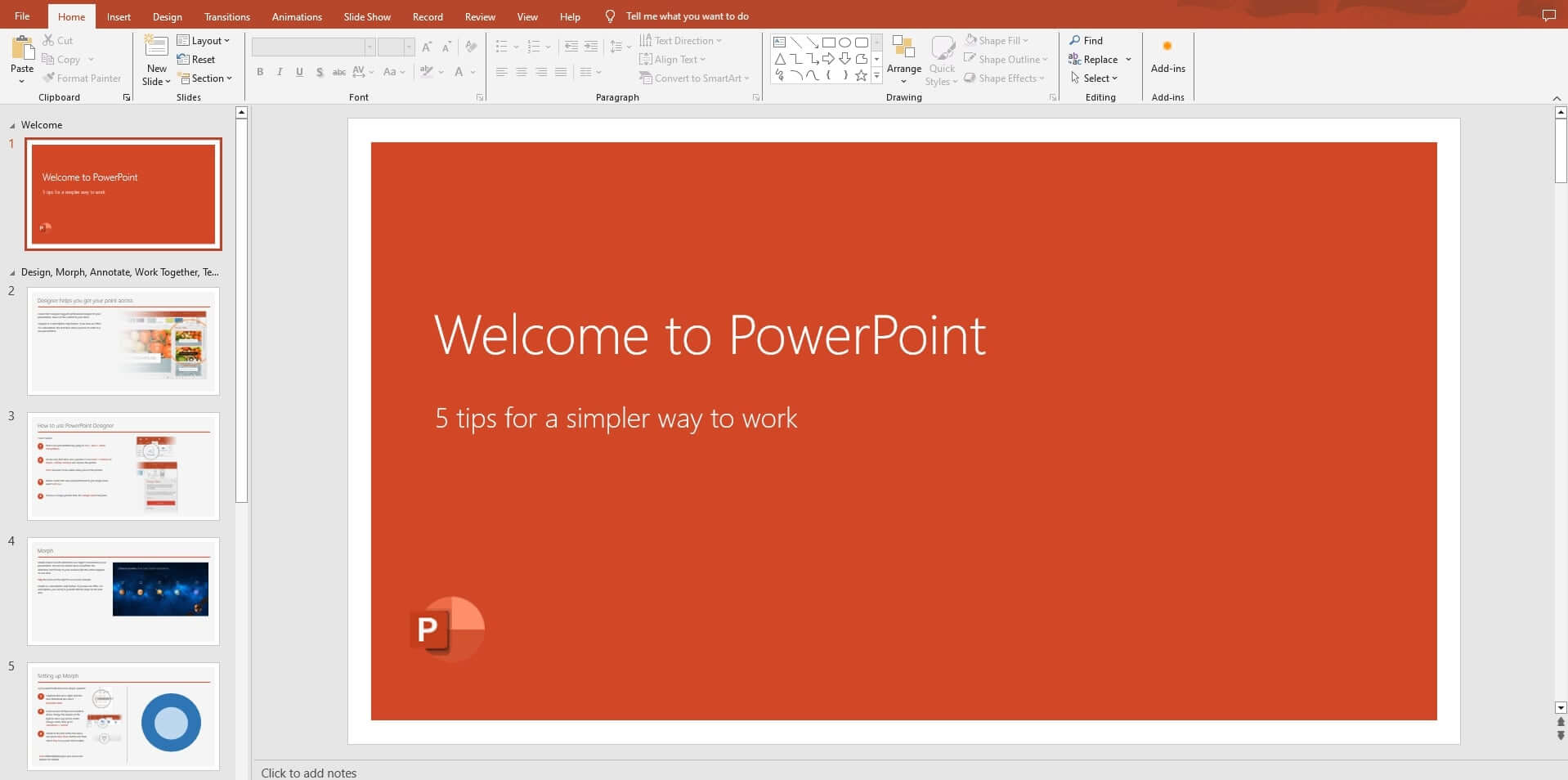Click the Reset slide button

[196, 59]
